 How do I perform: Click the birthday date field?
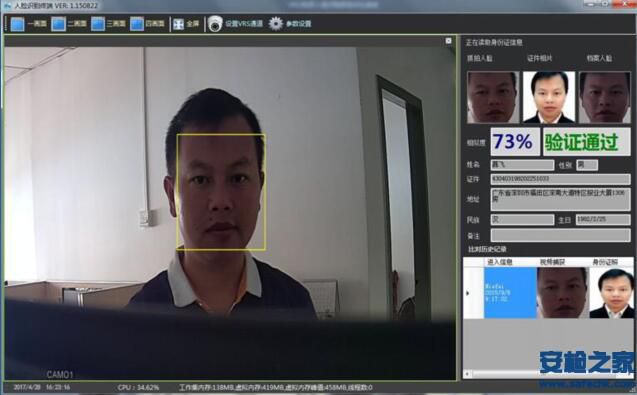(x=603, y=219)
